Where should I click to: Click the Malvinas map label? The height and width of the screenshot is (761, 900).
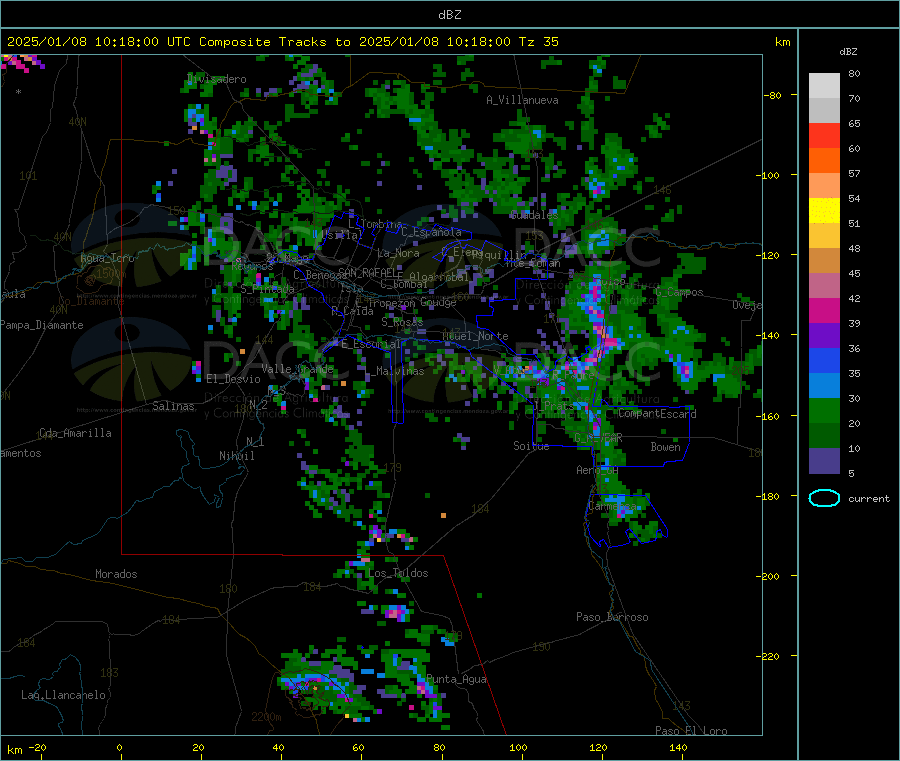[x=397, y=371]
